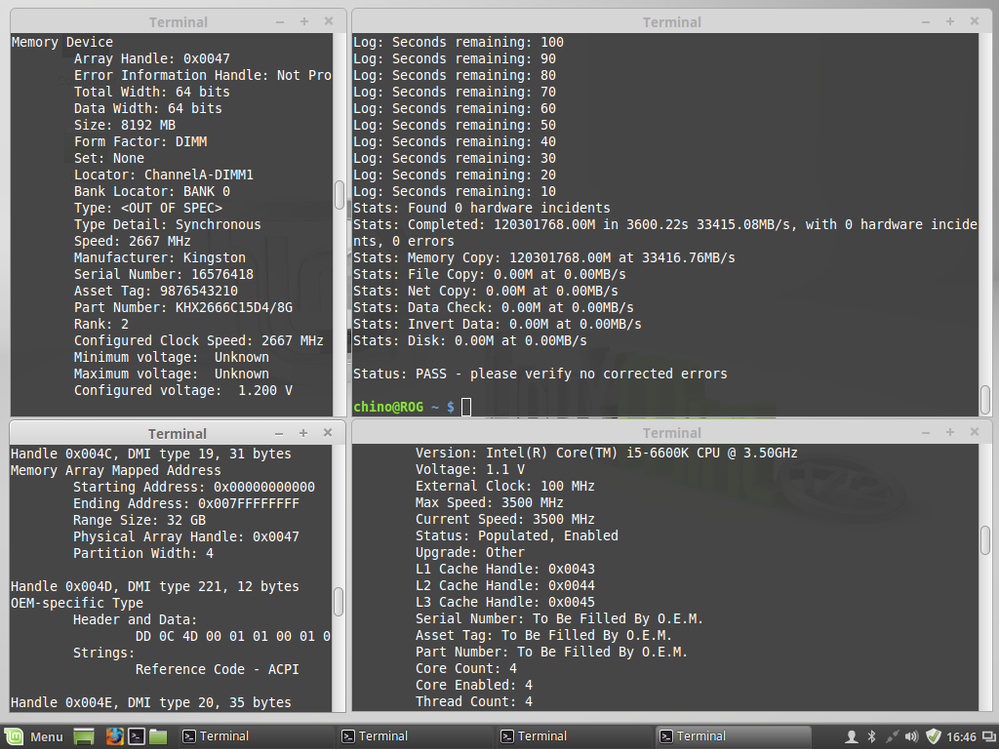Image resolution: width=999 pixels, height=749 pixels.
Task: Click the 'Handle 0x004D, DMI type 221' line
Action: [155, 587]
